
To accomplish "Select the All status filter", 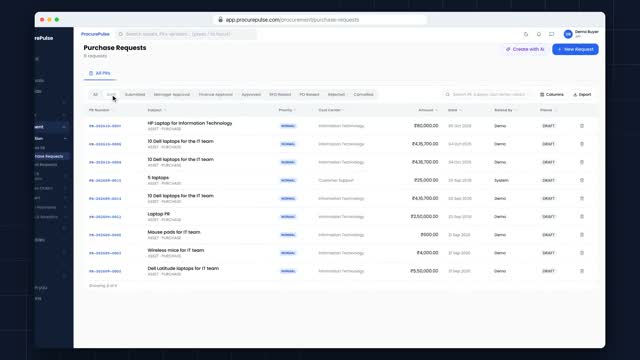I will coord(95,95).
